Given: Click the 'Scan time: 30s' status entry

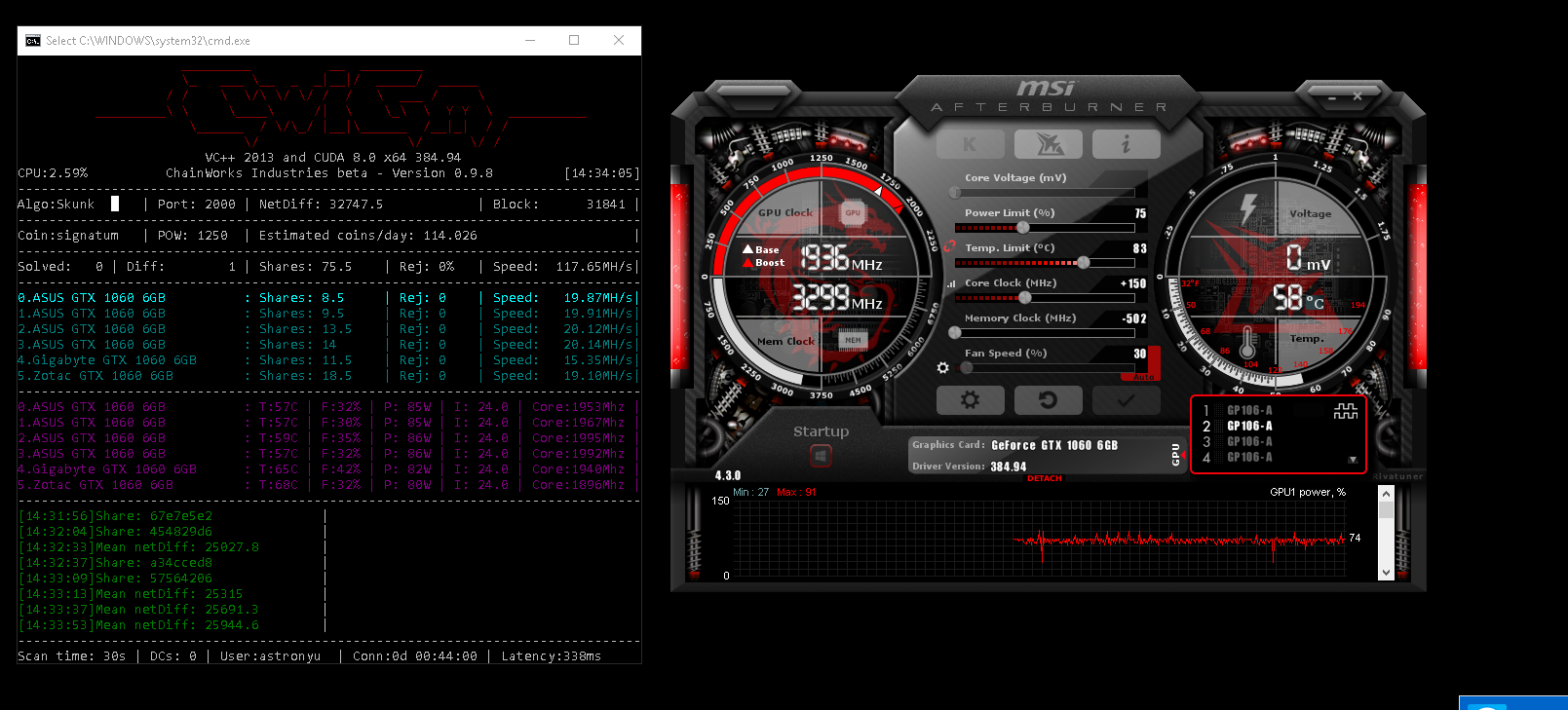Looking at the screenshot, I should pyautogui.click(x=72, y=656).
